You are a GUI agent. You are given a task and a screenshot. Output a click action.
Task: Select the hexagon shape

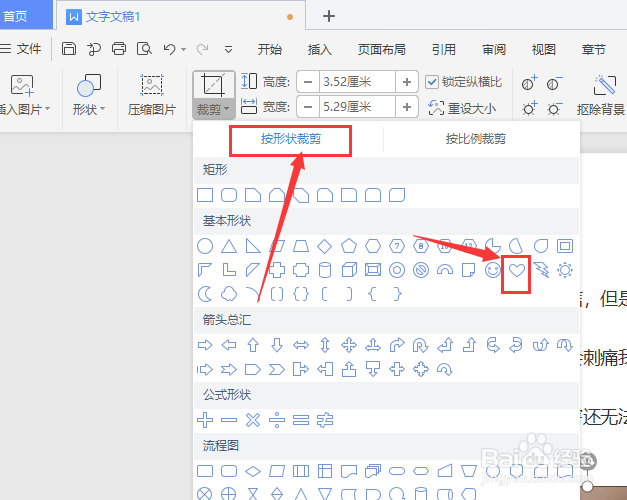(x=373, y=246)
